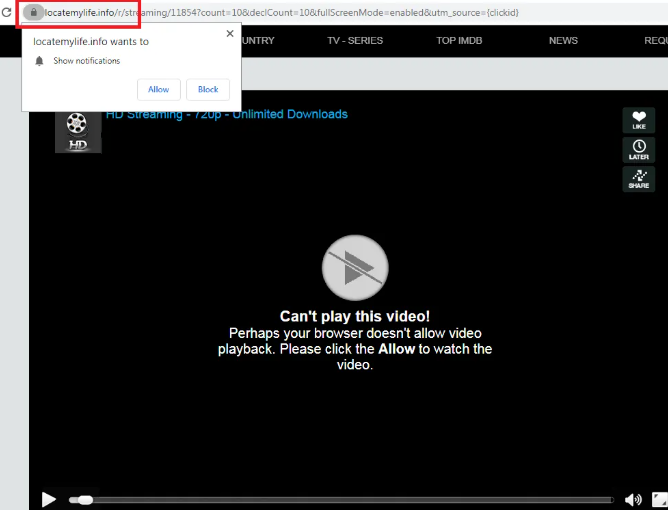Allow notifications from locatemylife.info
The width and height of the screenshot is (668, 510).
pos(158,89)
